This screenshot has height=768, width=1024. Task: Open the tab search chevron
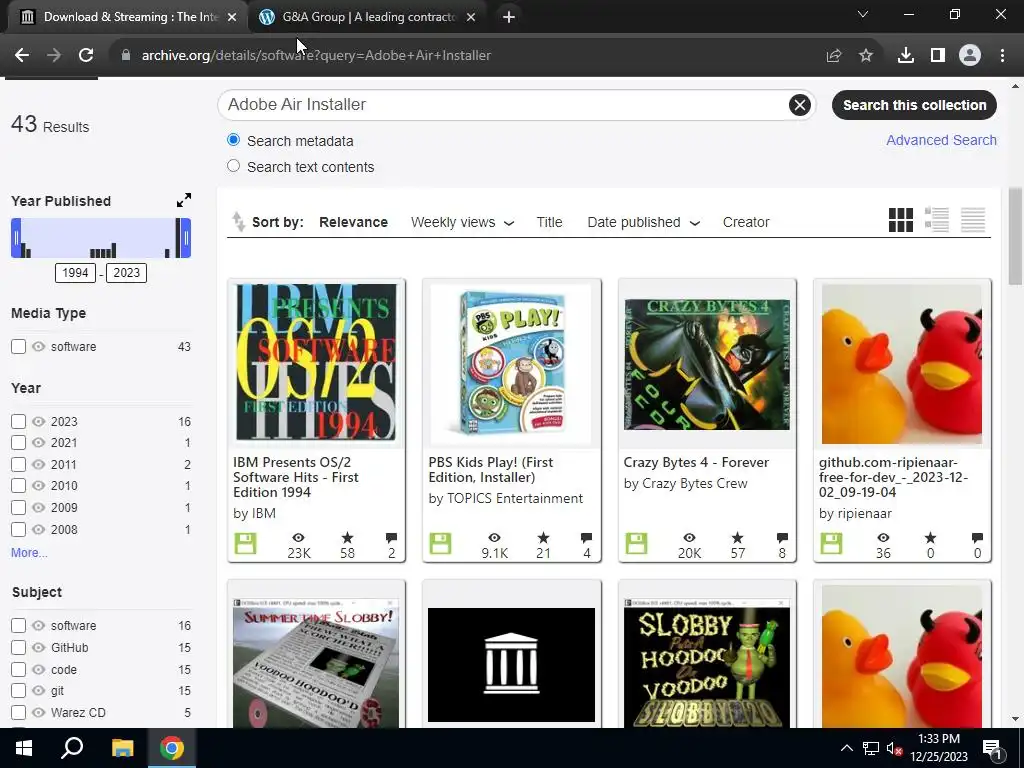(863, 14)
